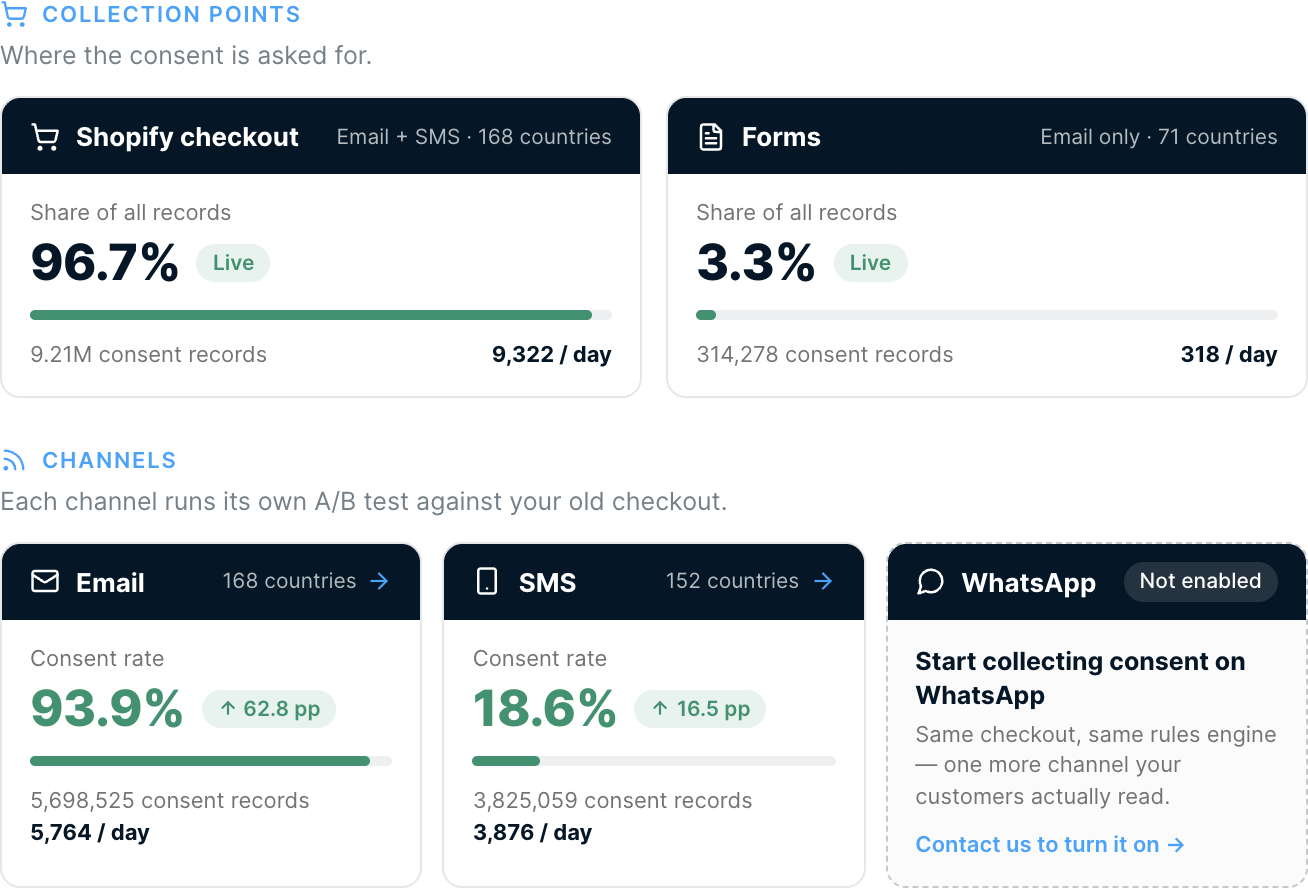Click the 5,698,525 consent records text
This screenshot has width=1308, height=888.
170,800
